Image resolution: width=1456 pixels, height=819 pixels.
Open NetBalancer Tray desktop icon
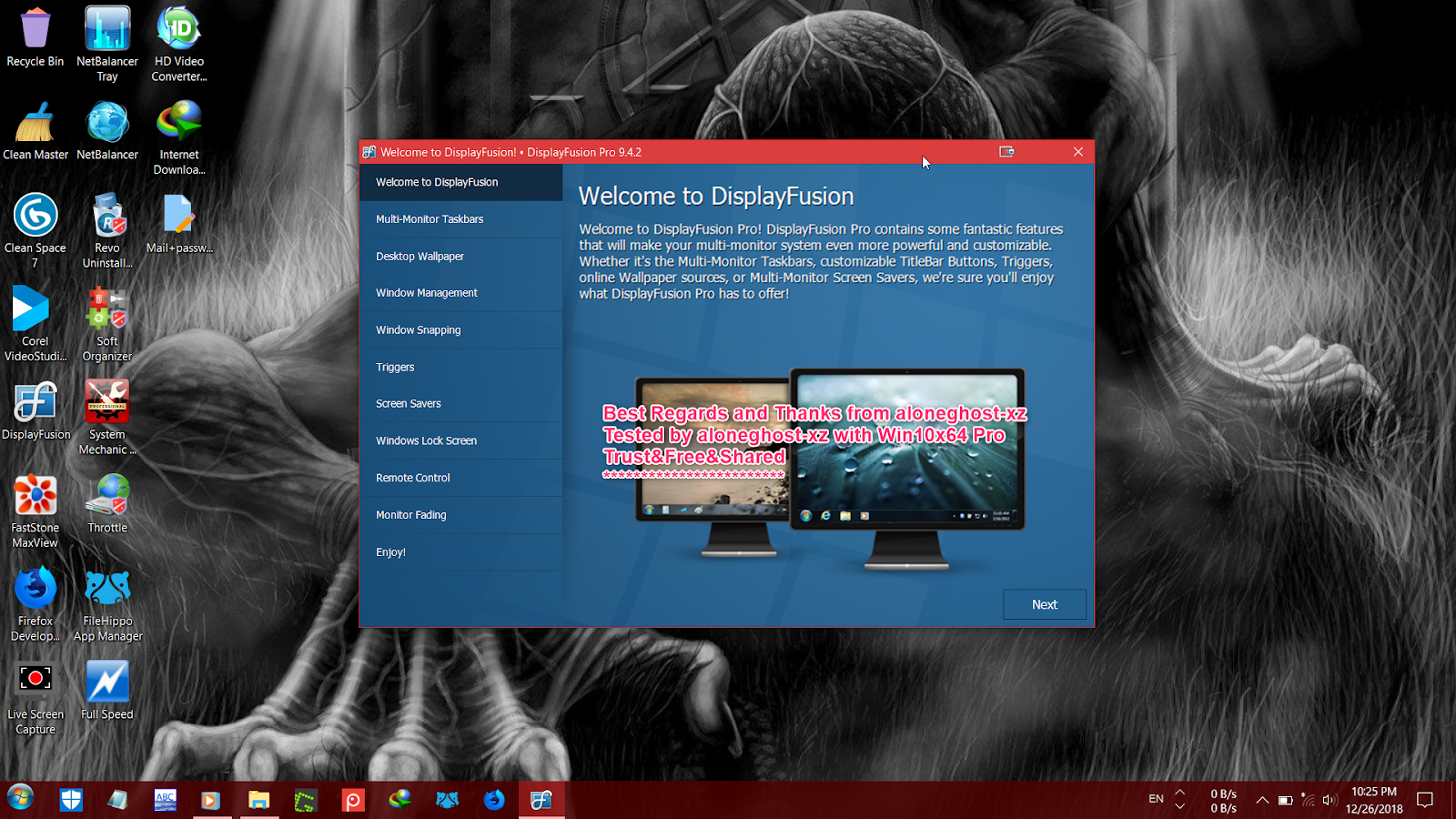tap(107, 45)
